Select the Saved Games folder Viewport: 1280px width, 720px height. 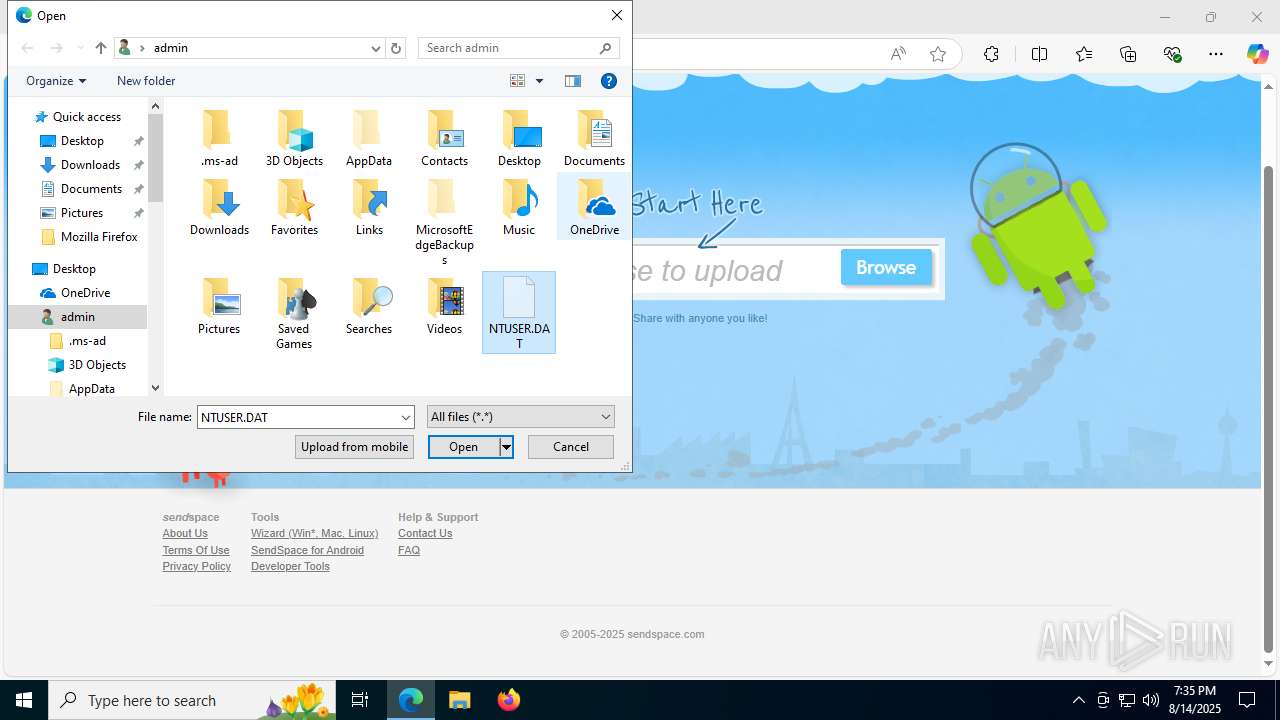[294, 314]
